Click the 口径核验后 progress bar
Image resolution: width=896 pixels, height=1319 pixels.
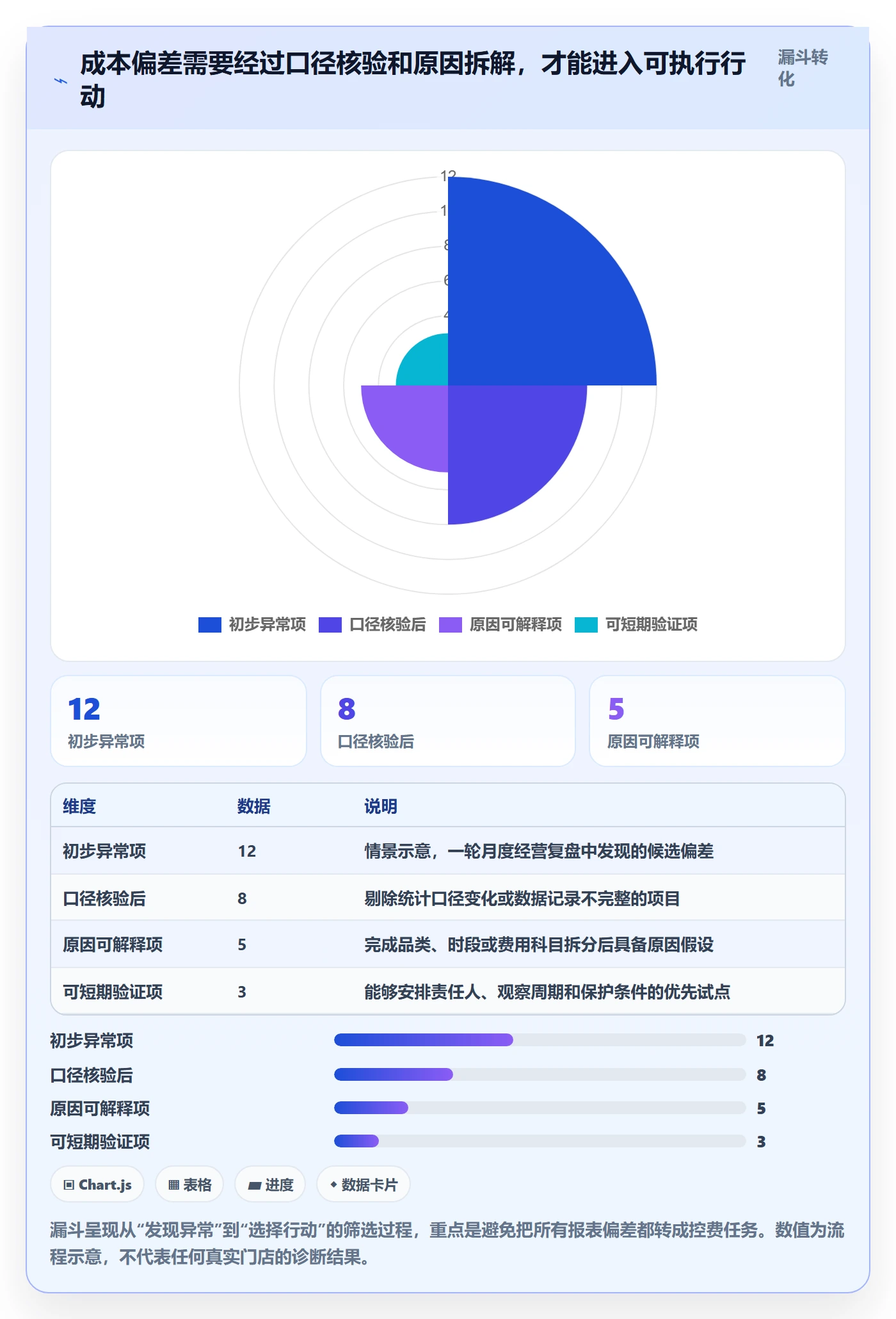[540, 1074]
